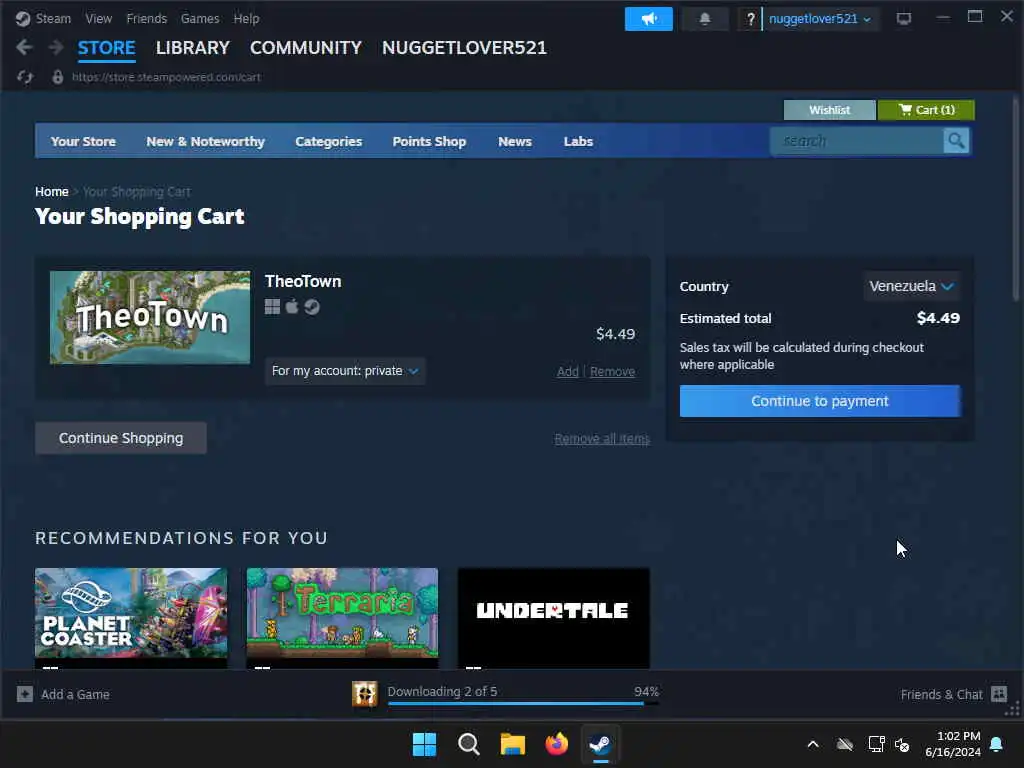The width and height of the screenshot is (1024, 768).
Task: Reload the store page
Action: click(x=25, y=77)
